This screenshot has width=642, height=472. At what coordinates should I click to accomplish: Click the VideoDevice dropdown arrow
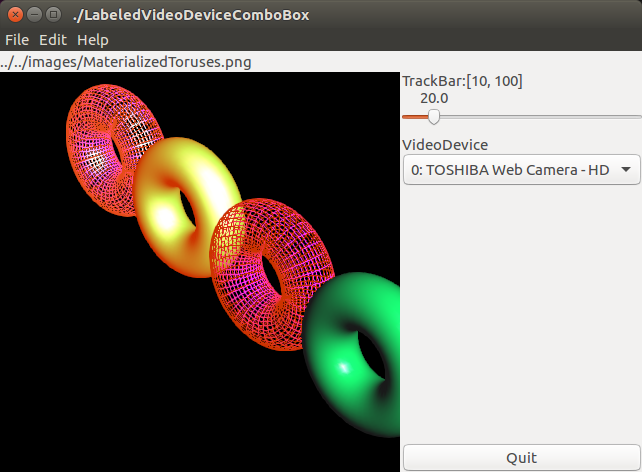[626, 169]
